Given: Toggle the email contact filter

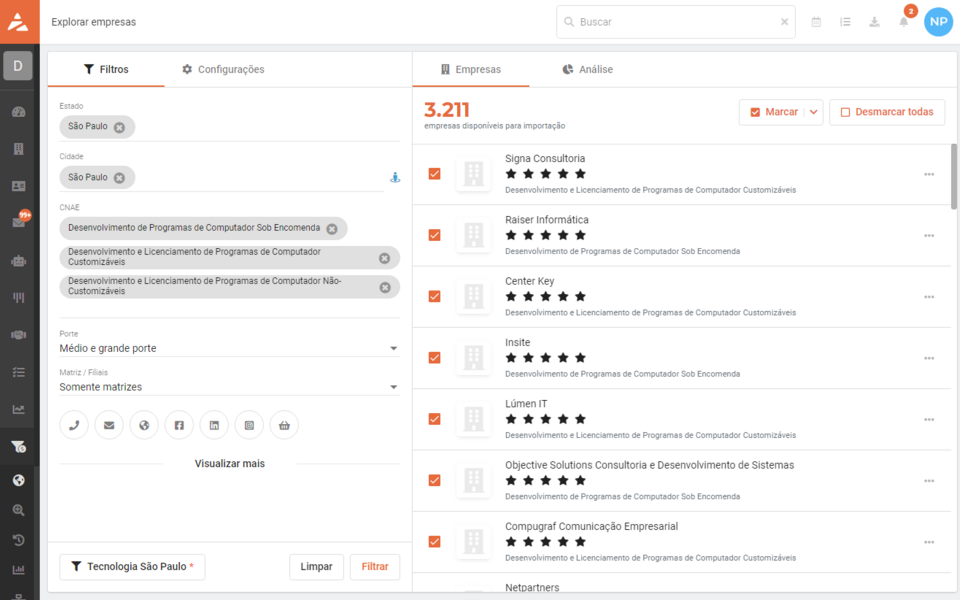Looking at the screenshot, I should coord(109,425).
